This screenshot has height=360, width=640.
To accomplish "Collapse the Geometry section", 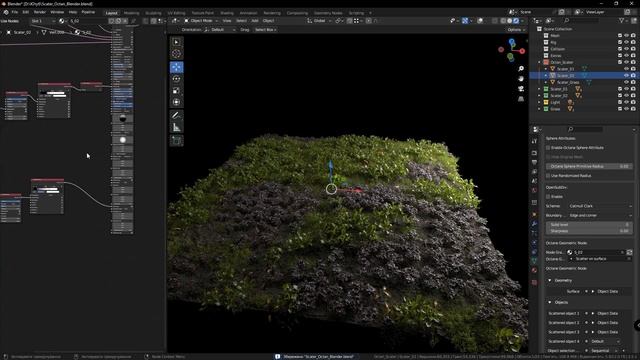I will coord(550,280).
